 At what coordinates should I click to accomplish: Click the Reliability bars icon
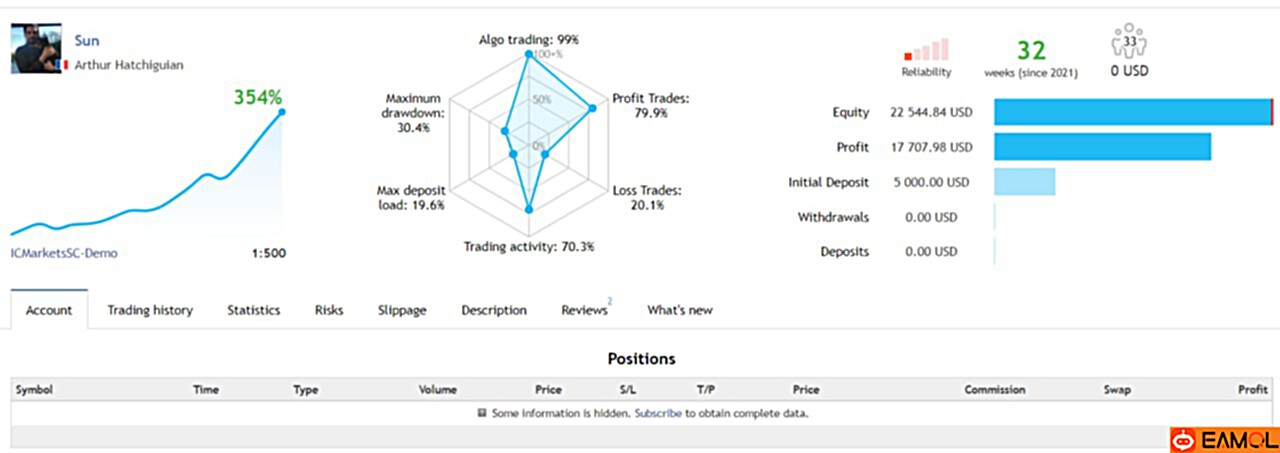(x=926, y=50)
